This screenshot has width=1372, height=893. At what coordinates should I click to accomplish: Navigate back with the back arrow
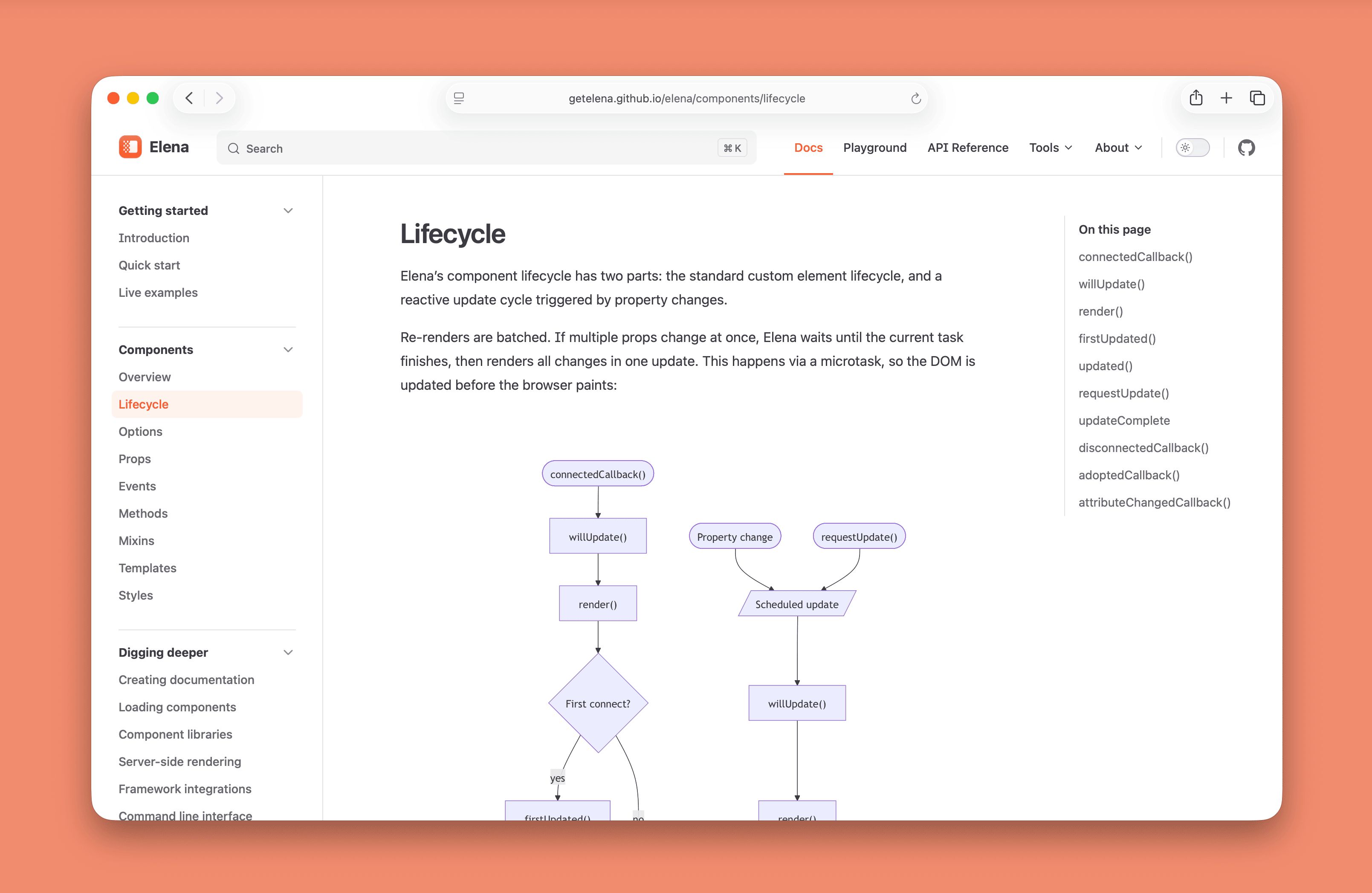[190, 97]
